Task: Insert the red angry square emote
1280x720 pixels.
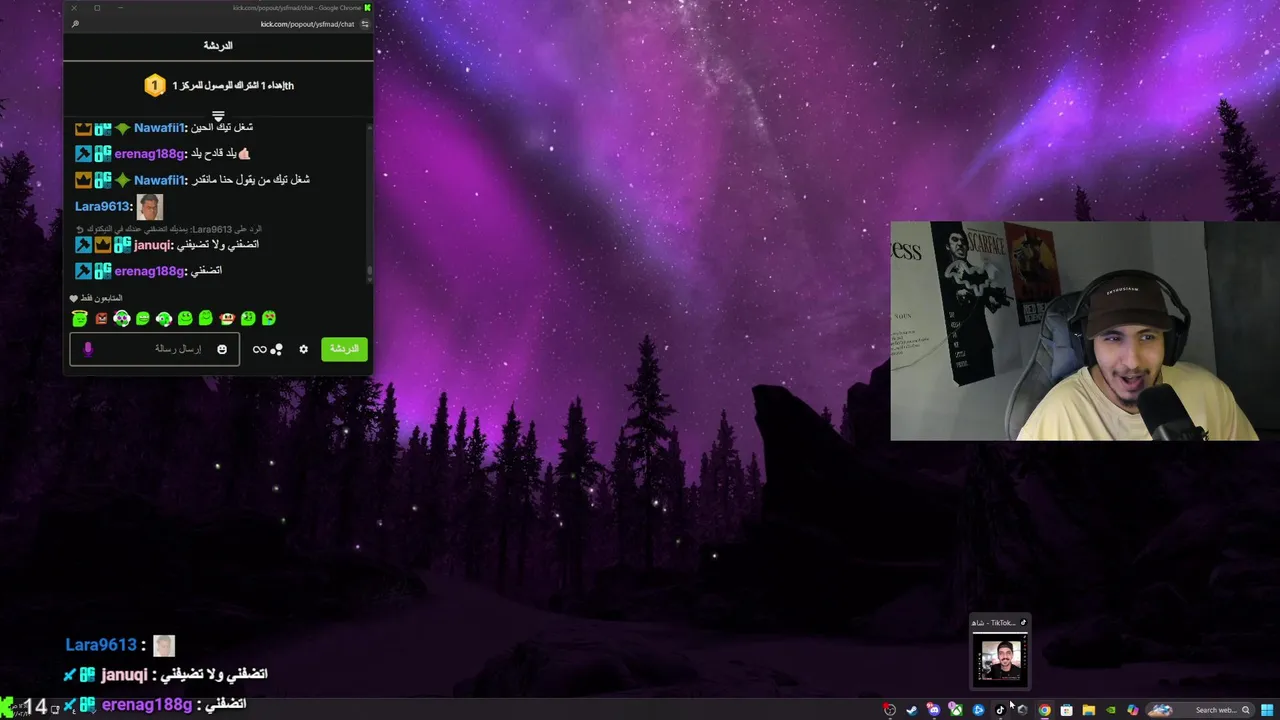Action: (x=101, y=318)
